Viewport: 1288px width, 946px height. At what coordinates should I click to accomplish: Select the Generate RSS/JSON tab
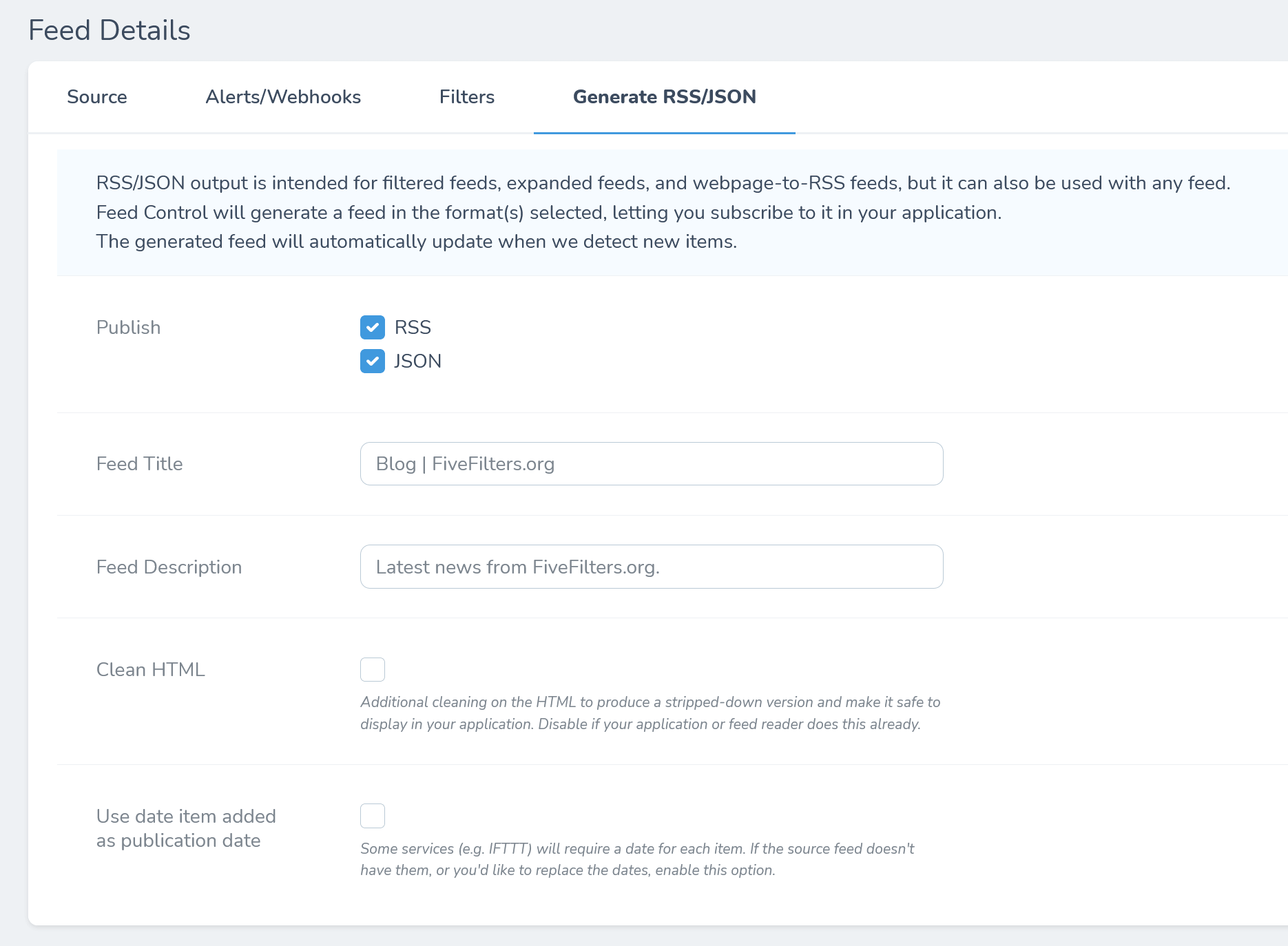664,97
